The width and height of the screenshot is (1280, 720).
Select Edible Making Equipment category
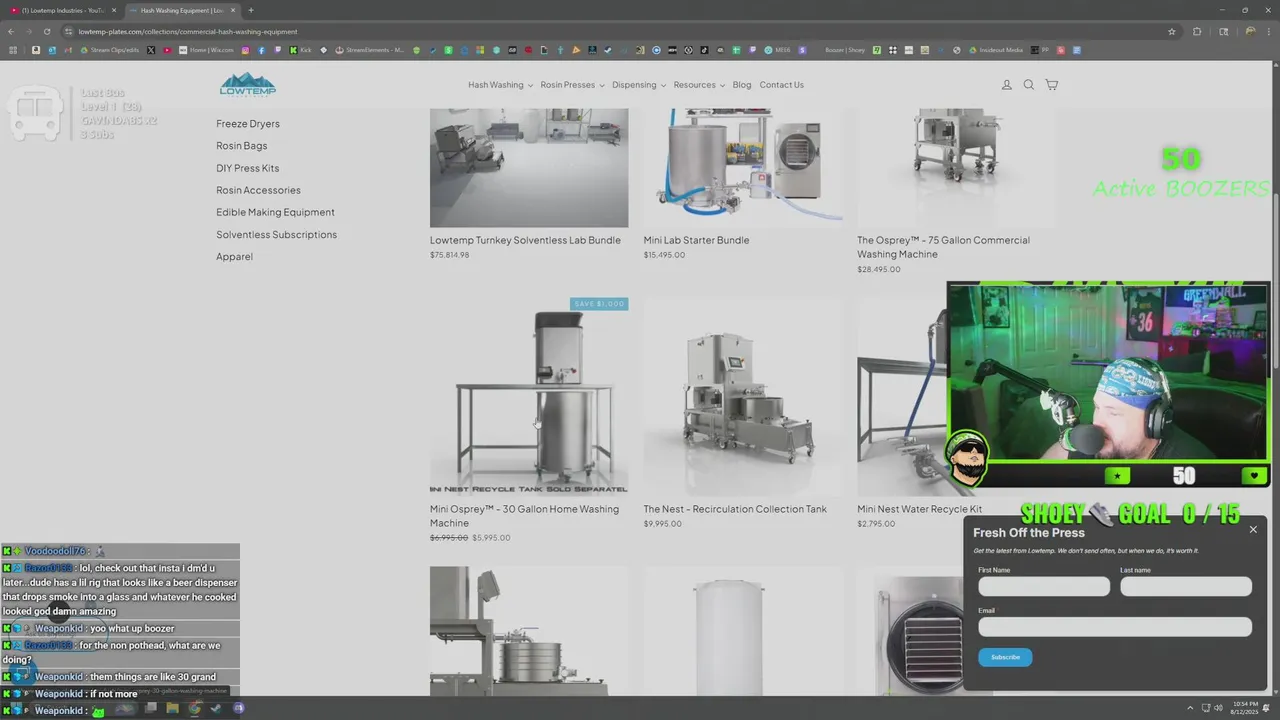click(275, 212)
